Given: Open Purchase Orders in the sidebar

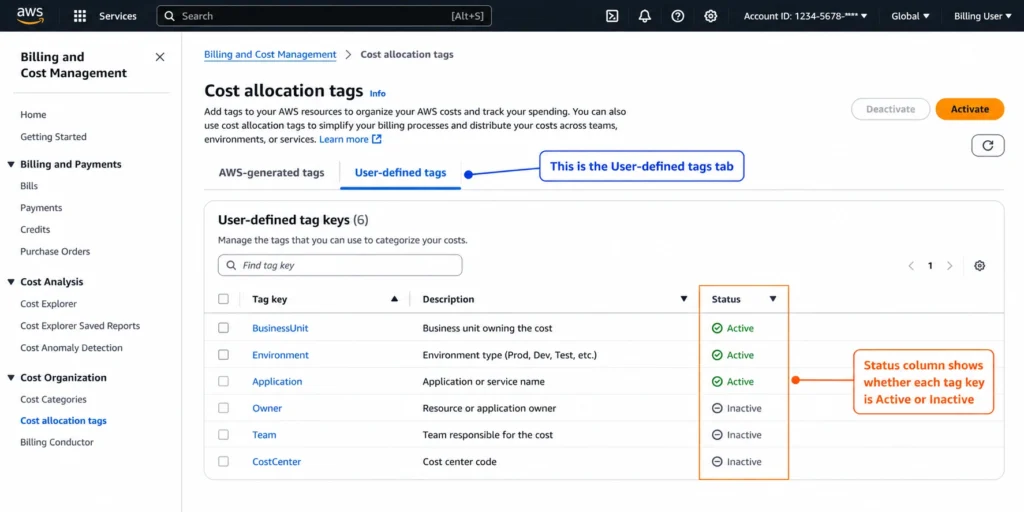Looking at the screenshot, I should 56,251.
